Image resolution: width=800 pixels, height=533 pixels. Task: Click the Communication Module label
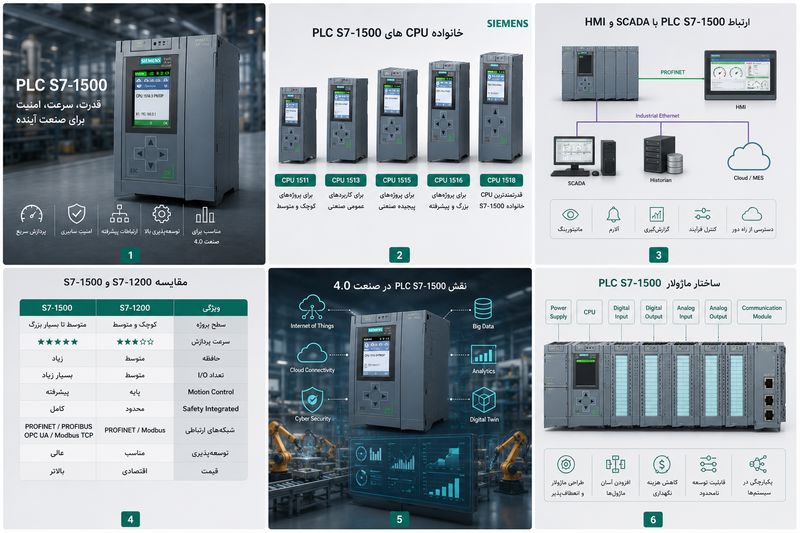point(762,312)
